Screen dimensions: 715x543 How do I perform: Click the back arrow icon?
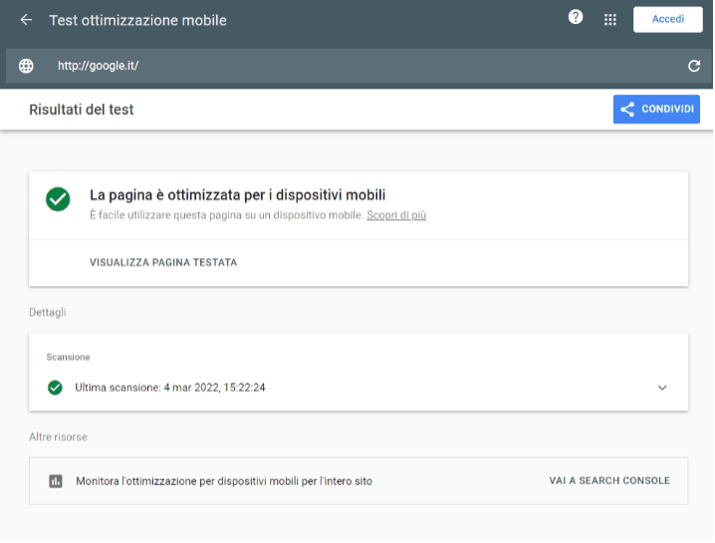[26, 20]
